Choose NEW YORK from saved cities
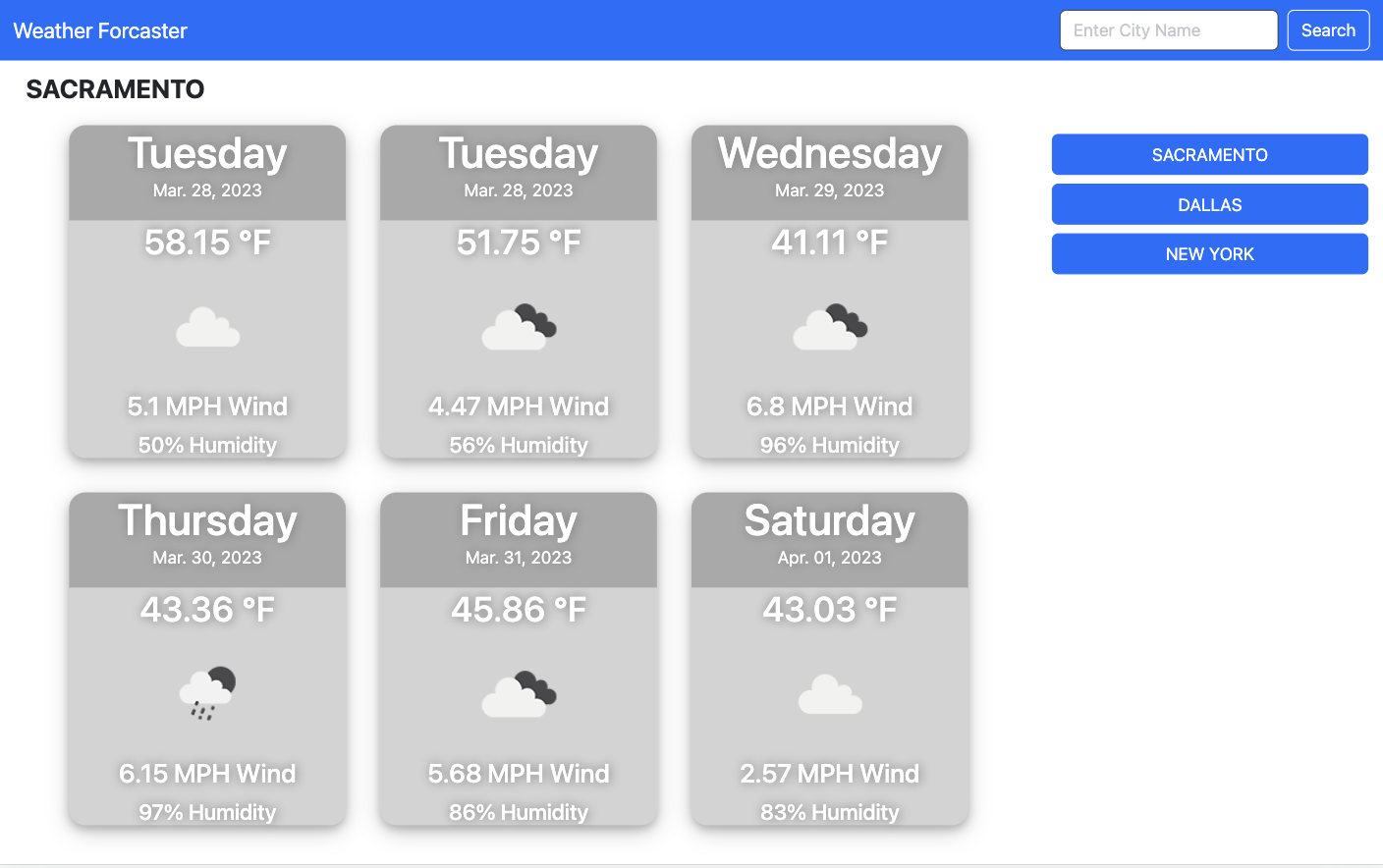1383x868 pixels. tap(1209, 254)
